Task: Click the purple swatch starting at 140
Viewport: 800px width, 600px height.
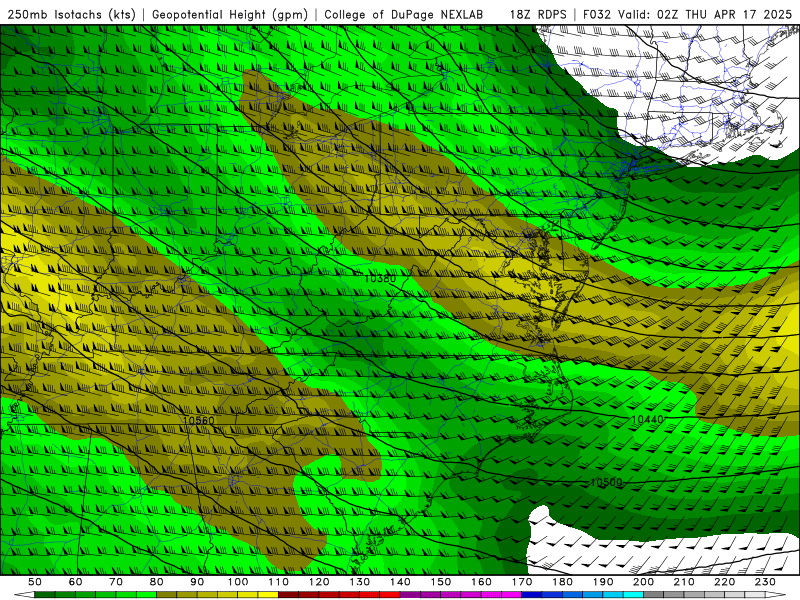Action: [x=410, y=595]
